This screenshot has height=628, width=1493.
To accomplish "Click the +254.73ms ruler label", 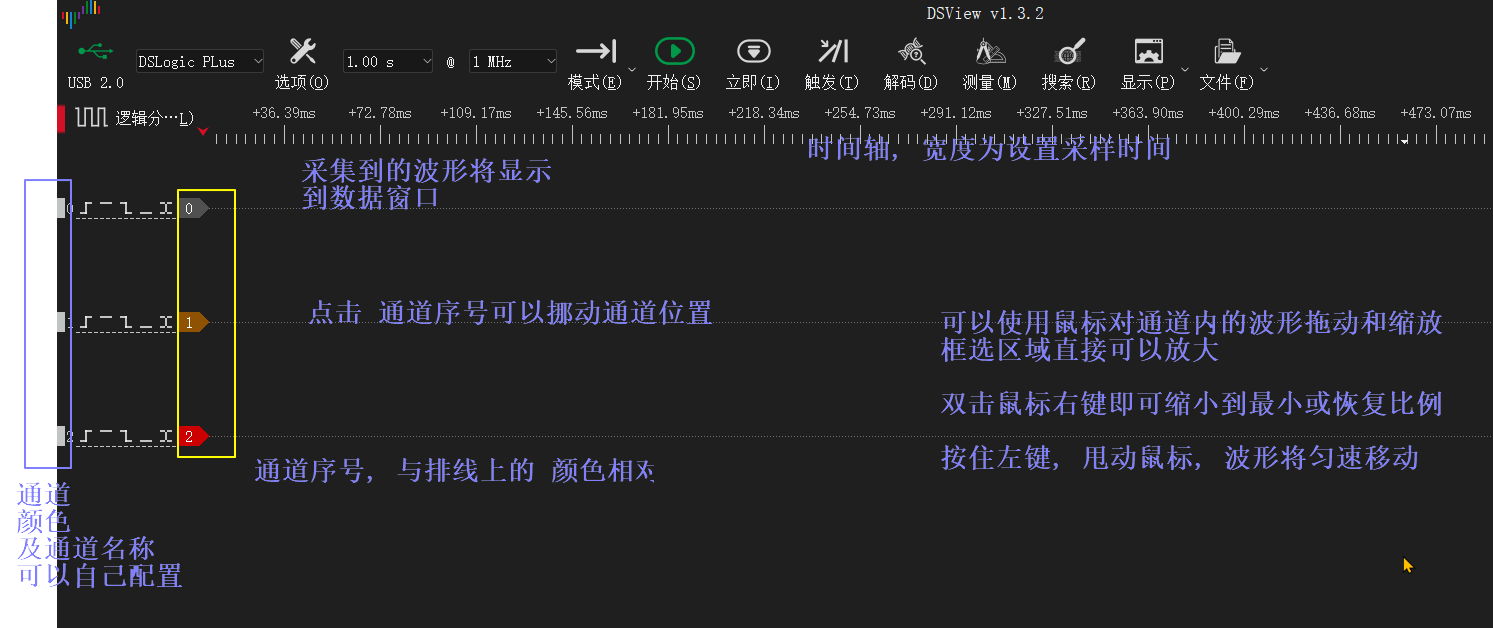I will pos(860,113).
